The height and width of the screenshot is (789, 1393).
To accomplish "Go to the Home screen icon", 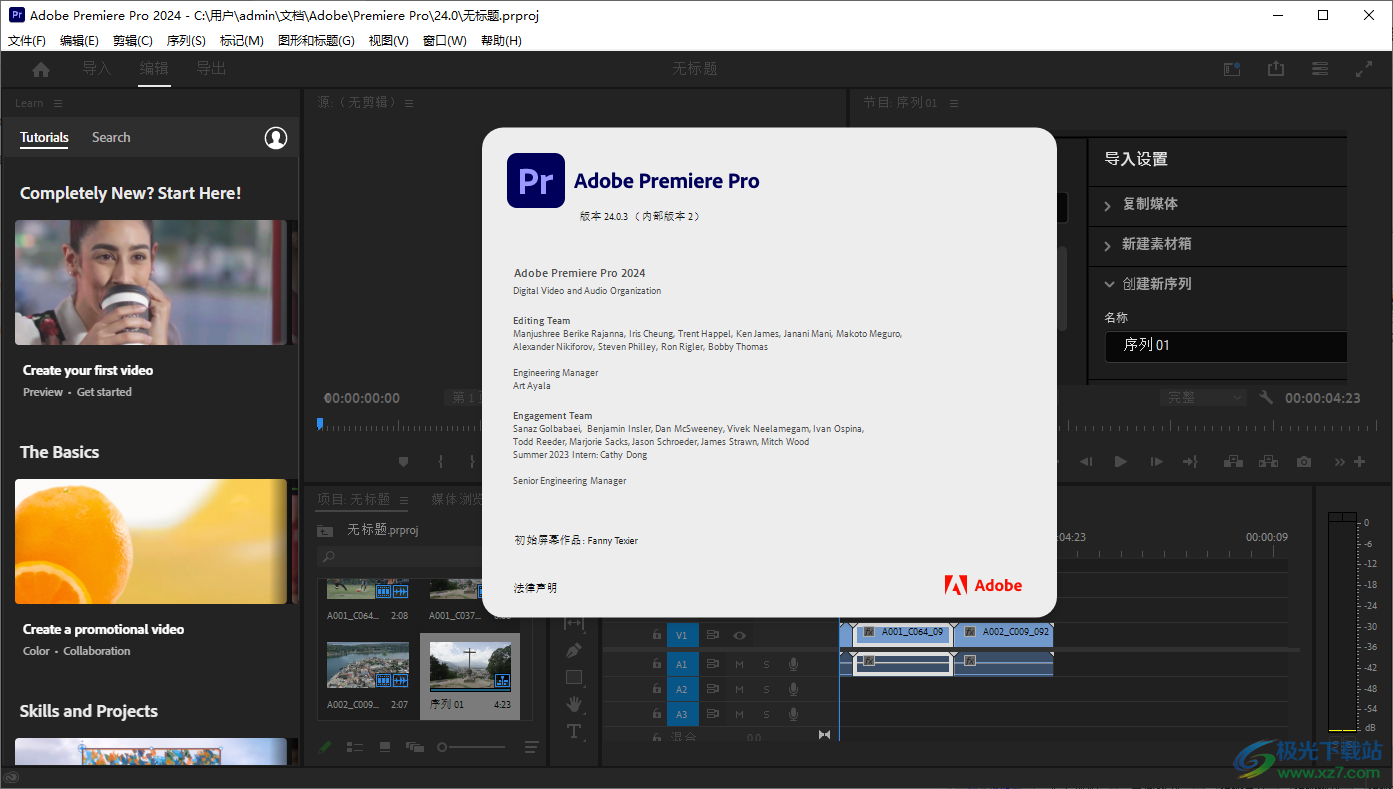I will [41, 69].
